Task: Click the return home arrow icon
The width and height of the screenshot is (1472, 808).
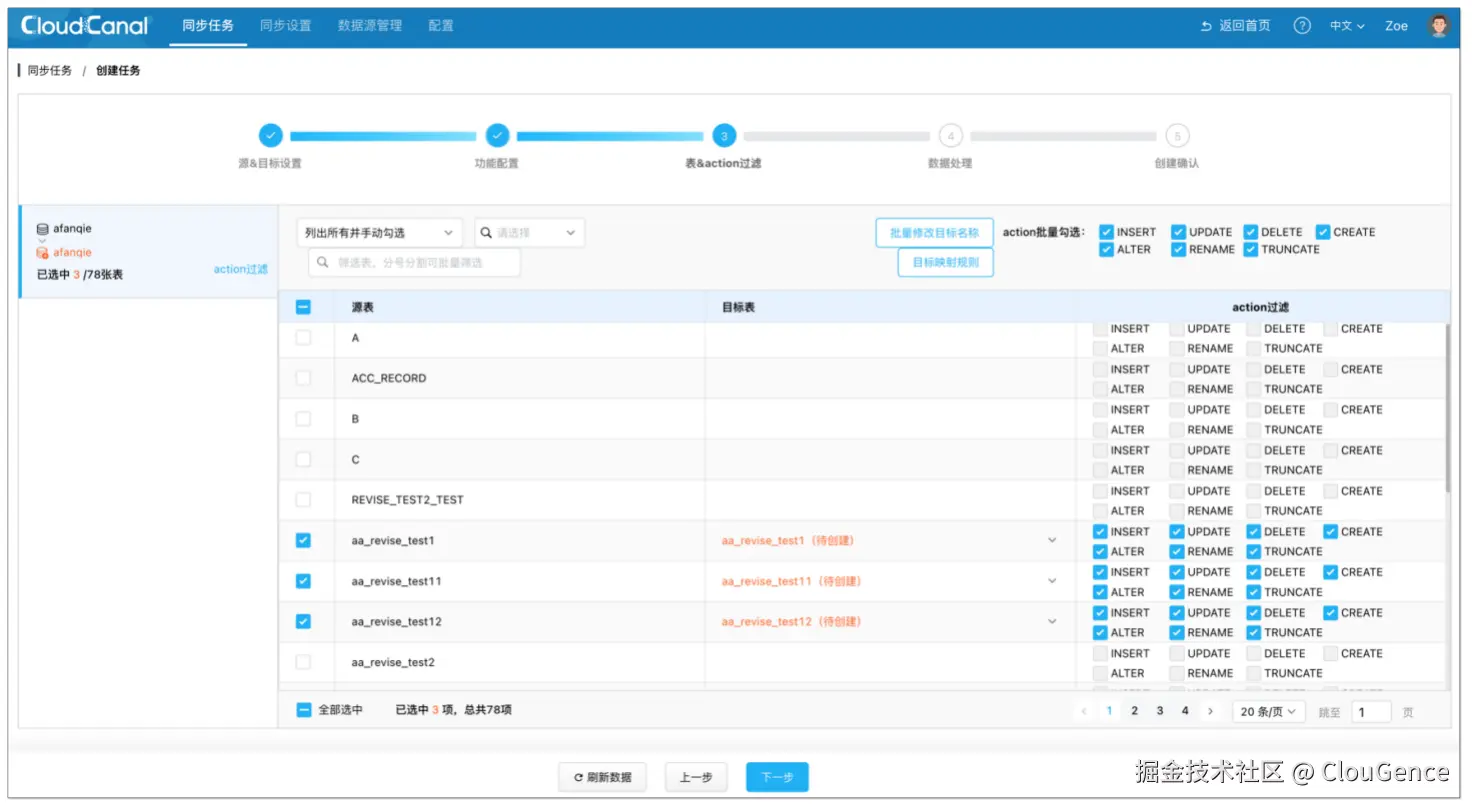Action: tap(1206, 26)
